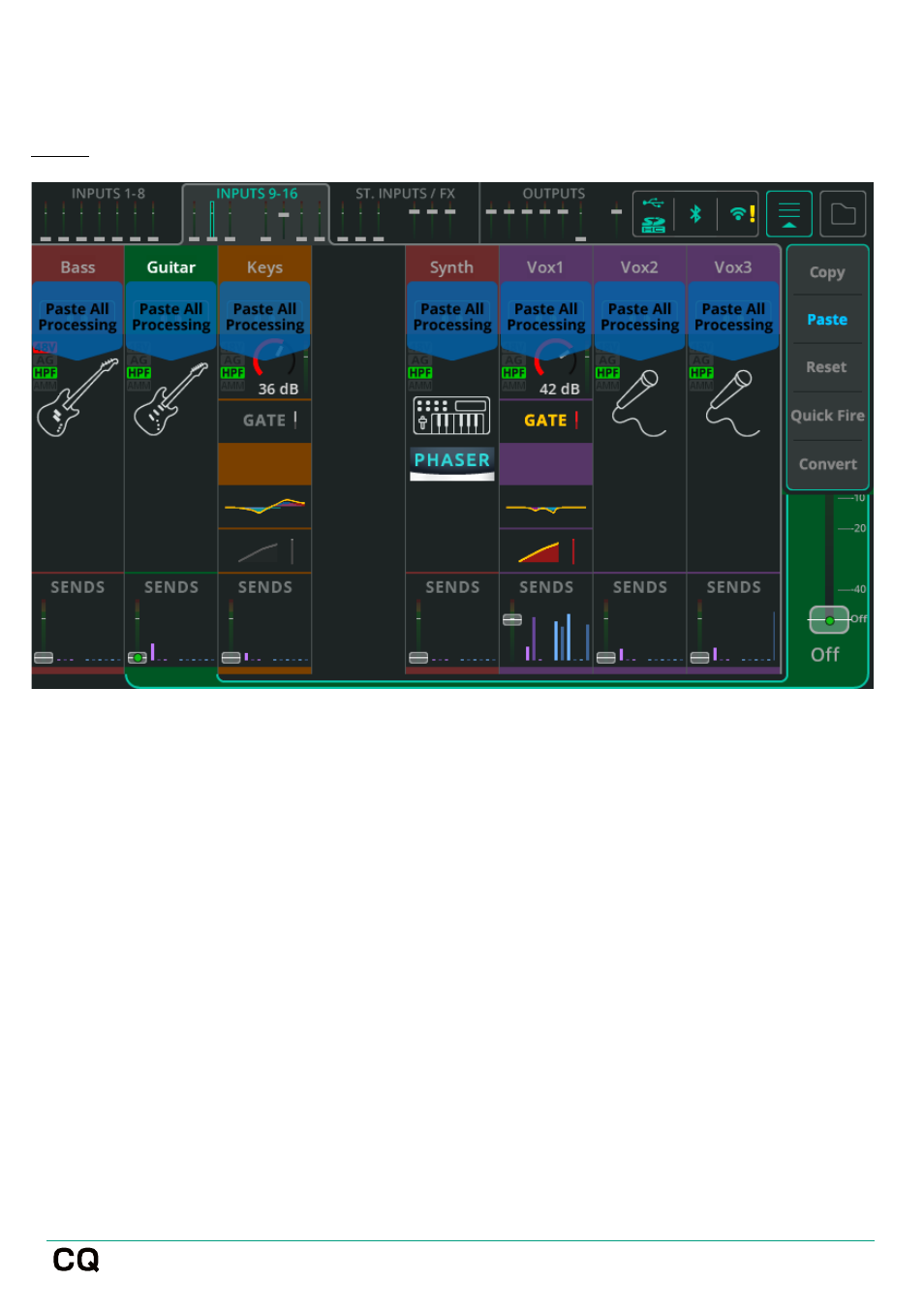Click the Keys channel send fader handle
This screenshot has width=924, height=1312.
tap(231, 658)
